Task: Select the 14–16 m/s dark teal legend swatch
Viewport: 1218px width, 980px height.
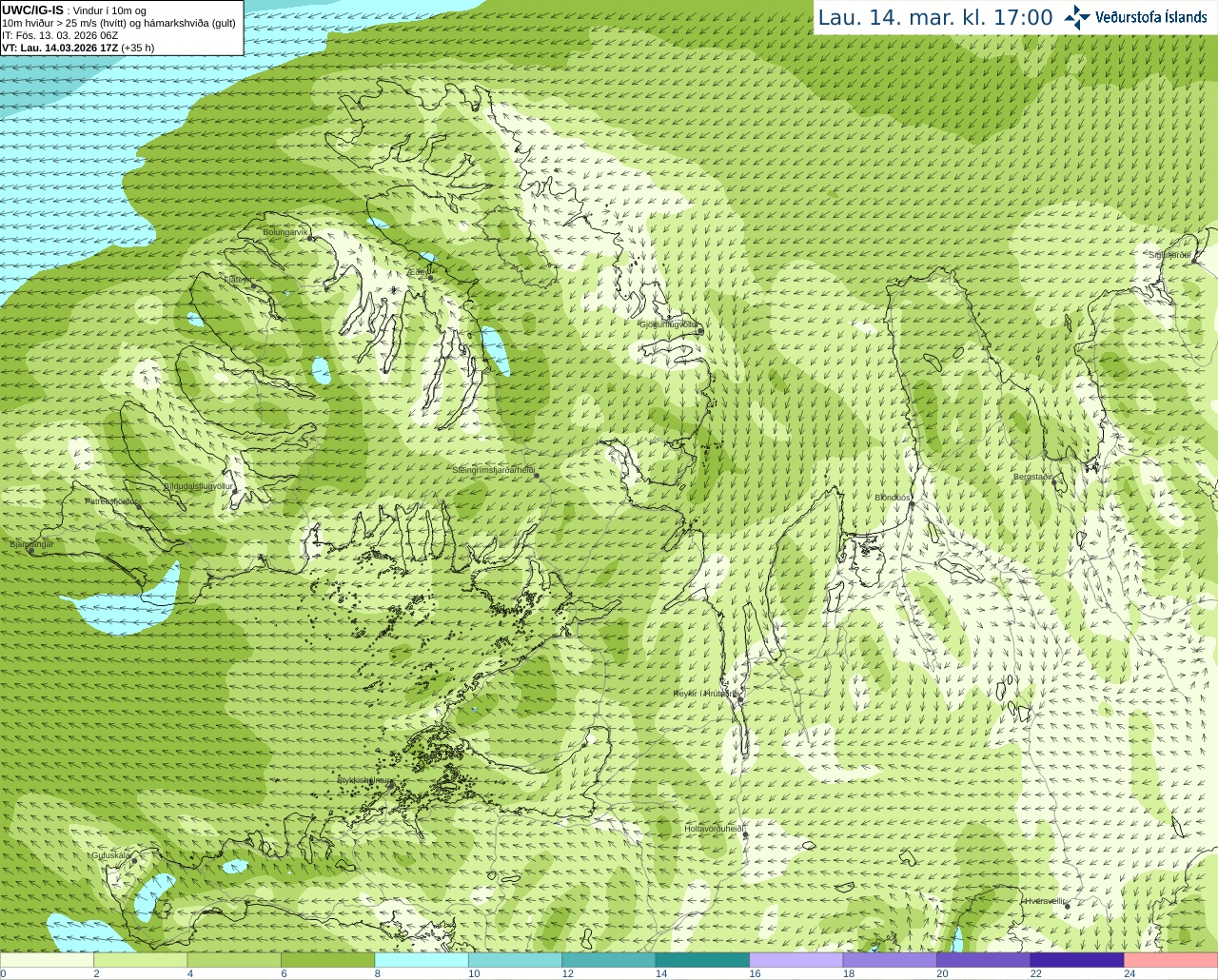Action: point(702,960)
